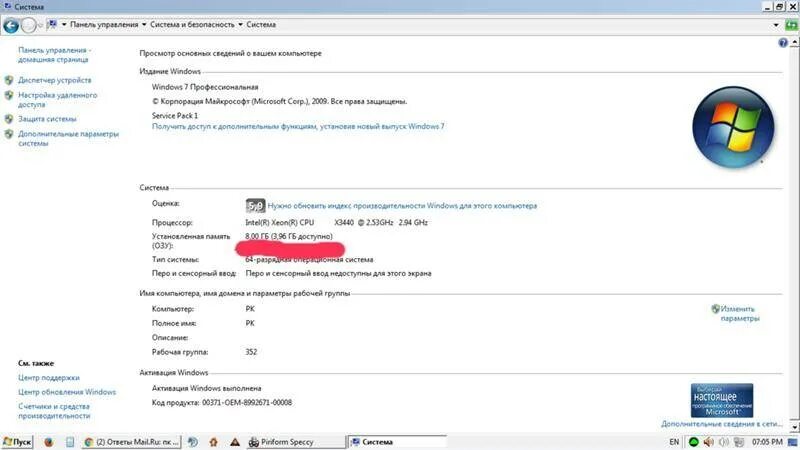Click the shield icon next to Диспетчер устройств

click(x=9, y=80)
